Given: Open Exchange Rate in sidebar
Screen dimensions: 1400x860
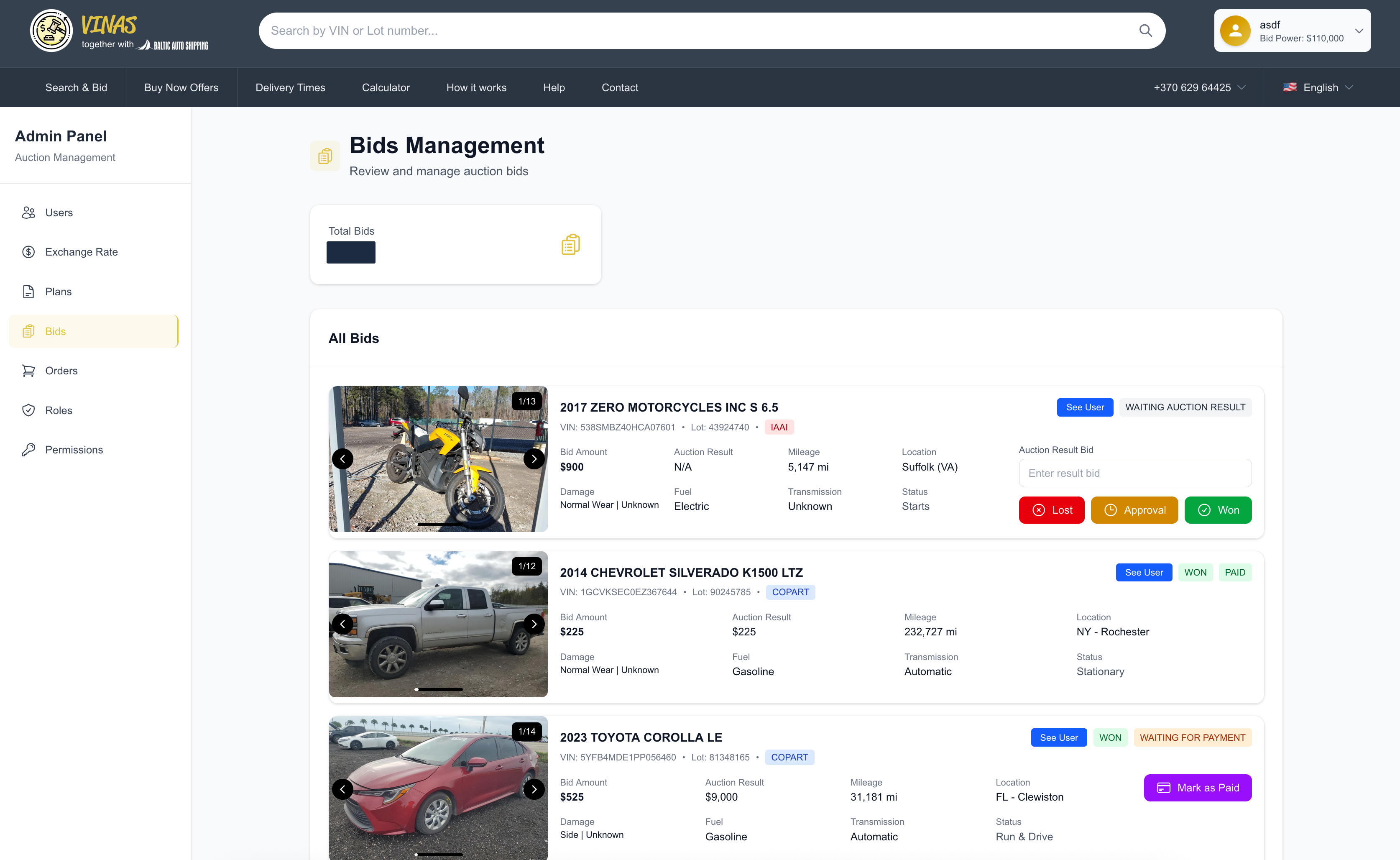Looking at the screenshot, I should pyautogui.click(x=81, y=252).
